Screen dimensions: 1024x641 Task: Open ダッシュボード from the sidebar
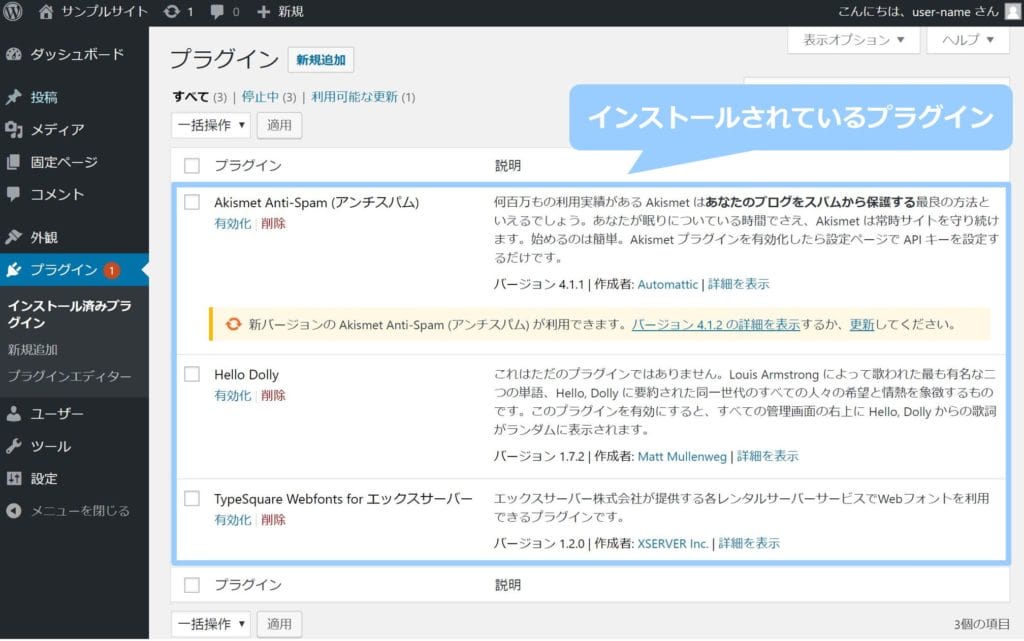(76, 54)
